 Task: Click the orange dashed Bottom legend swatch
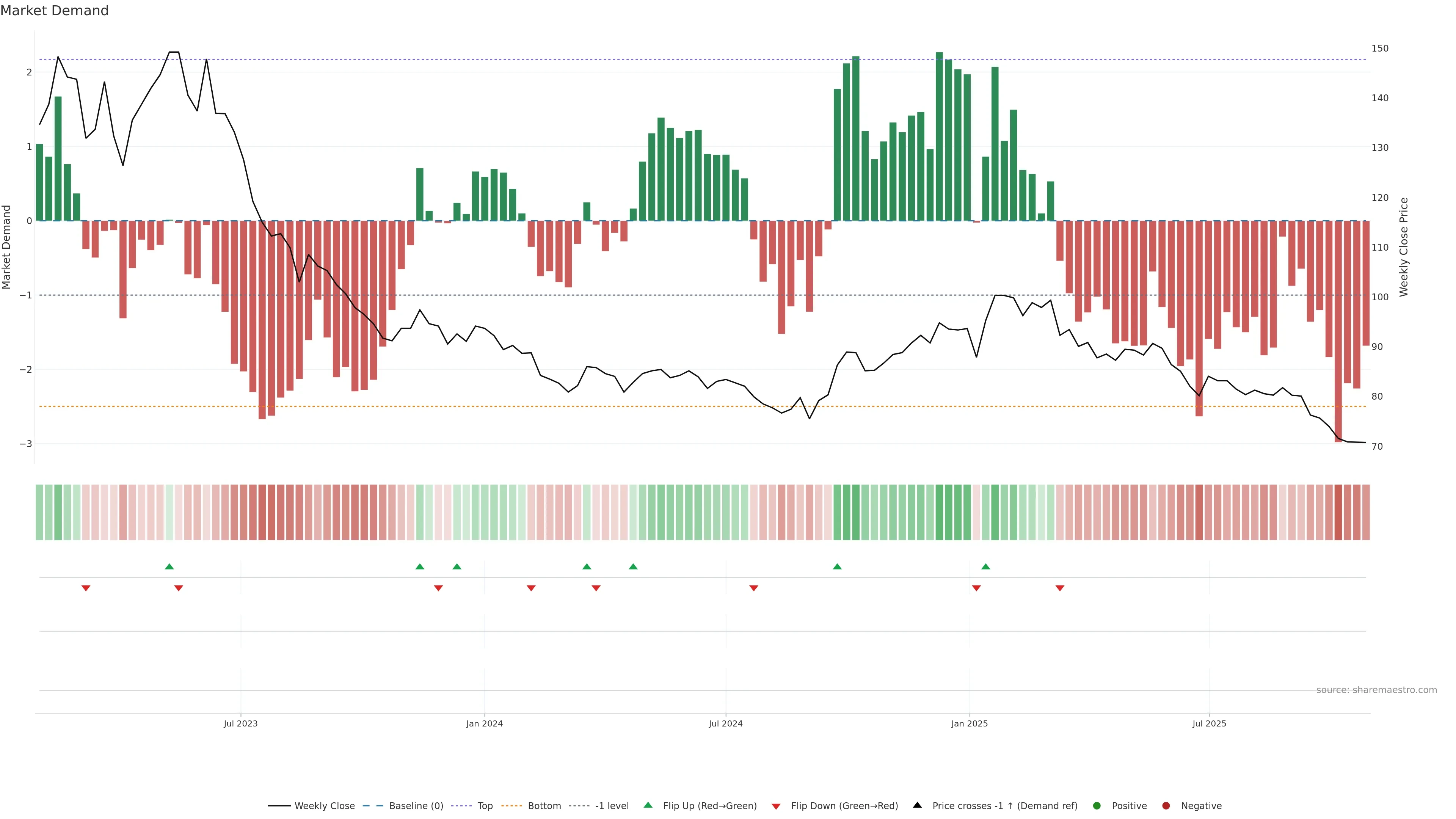pyautogui.click(x=511, y=805)
